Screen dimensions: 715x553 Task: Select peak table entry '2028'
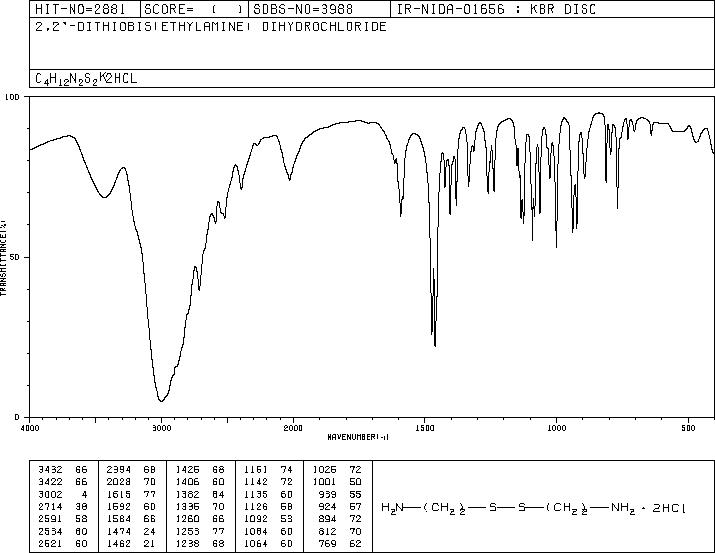[119, 482]
